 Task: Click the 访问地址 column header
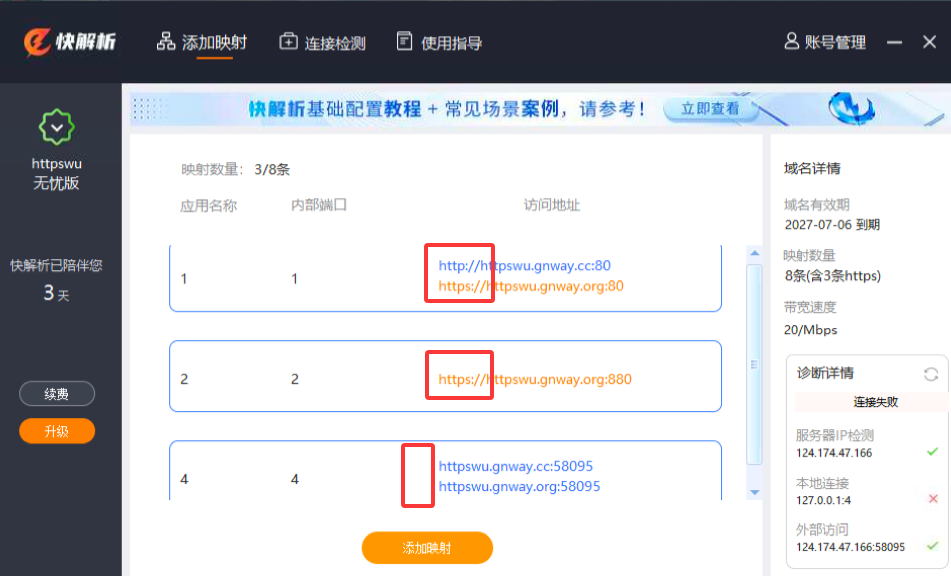click(x=552, y=205)
